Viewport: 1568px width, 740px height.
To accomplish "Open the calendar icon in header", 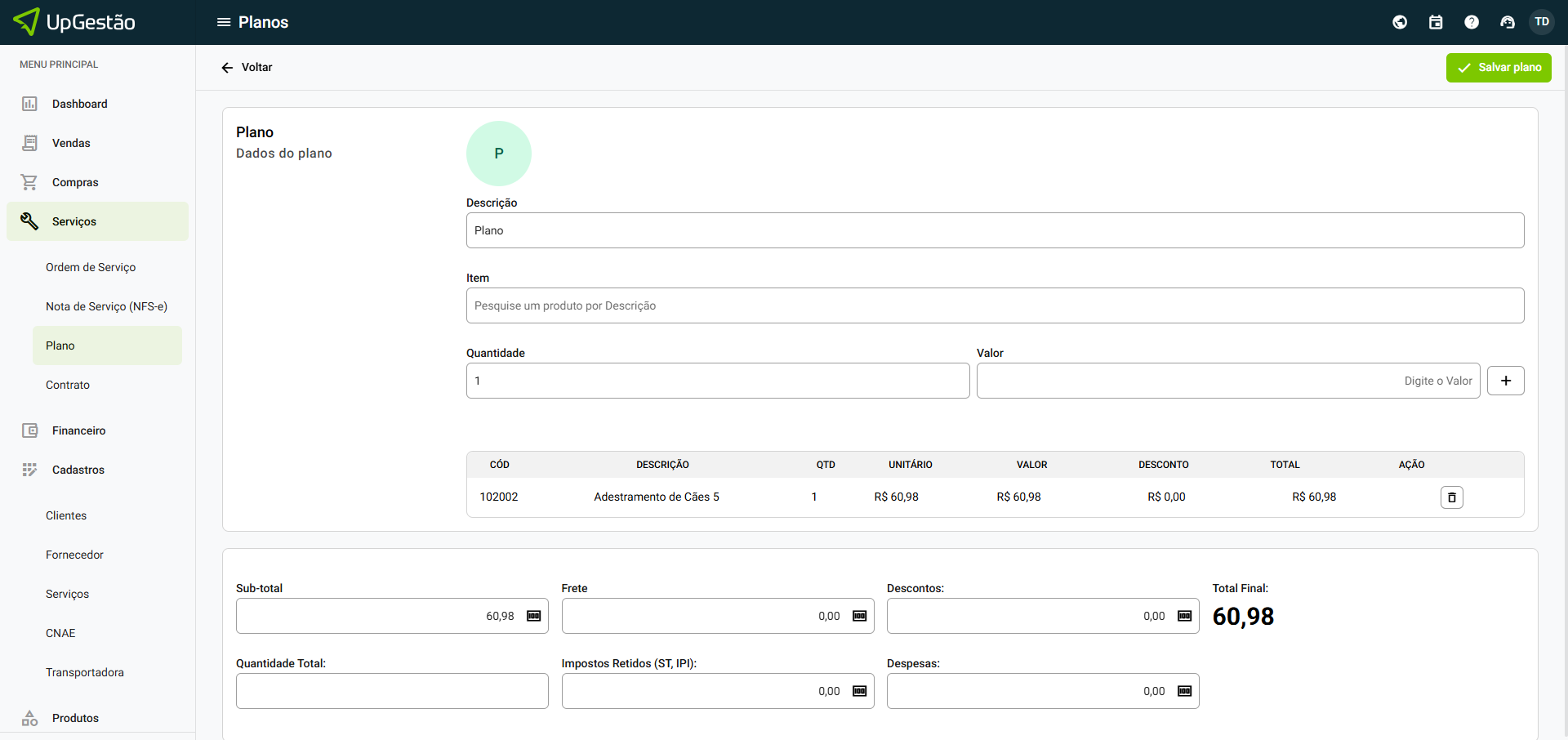I will click(1436, 22).
